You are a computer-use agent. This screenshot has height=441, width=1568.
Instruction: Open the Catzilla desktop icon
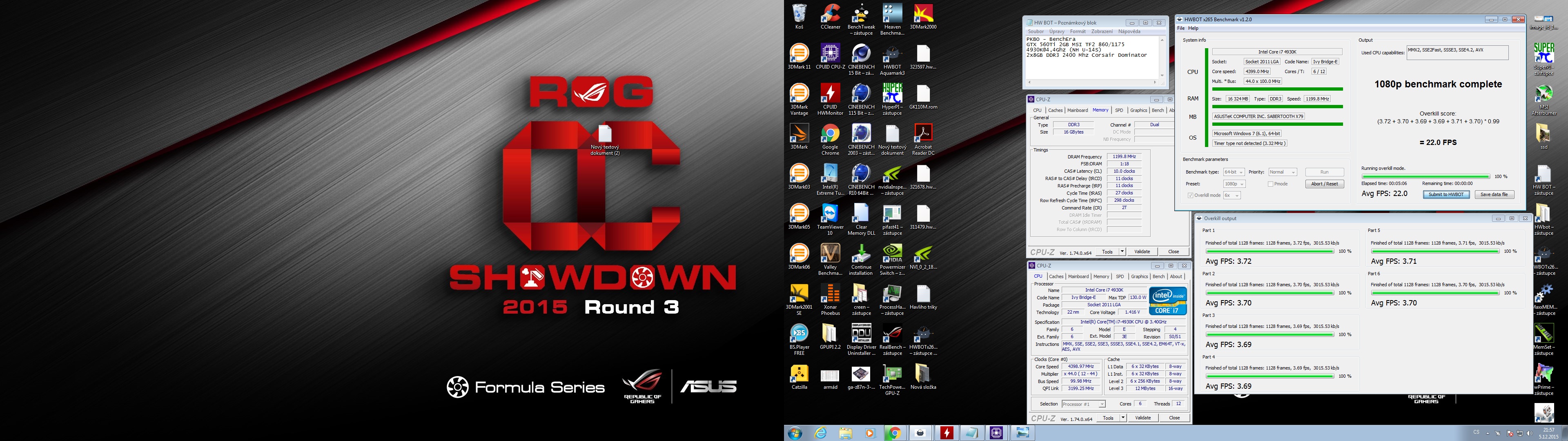[x=799, y=377]
